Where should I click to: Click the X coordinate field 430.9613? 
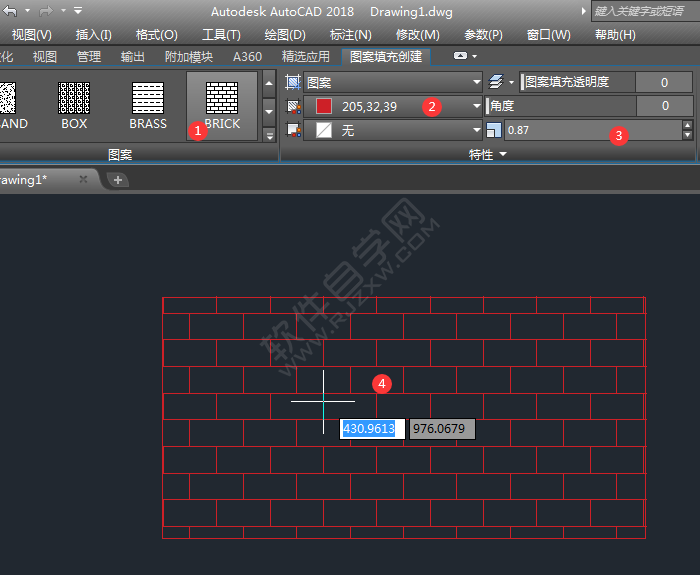tap(372, 429)
